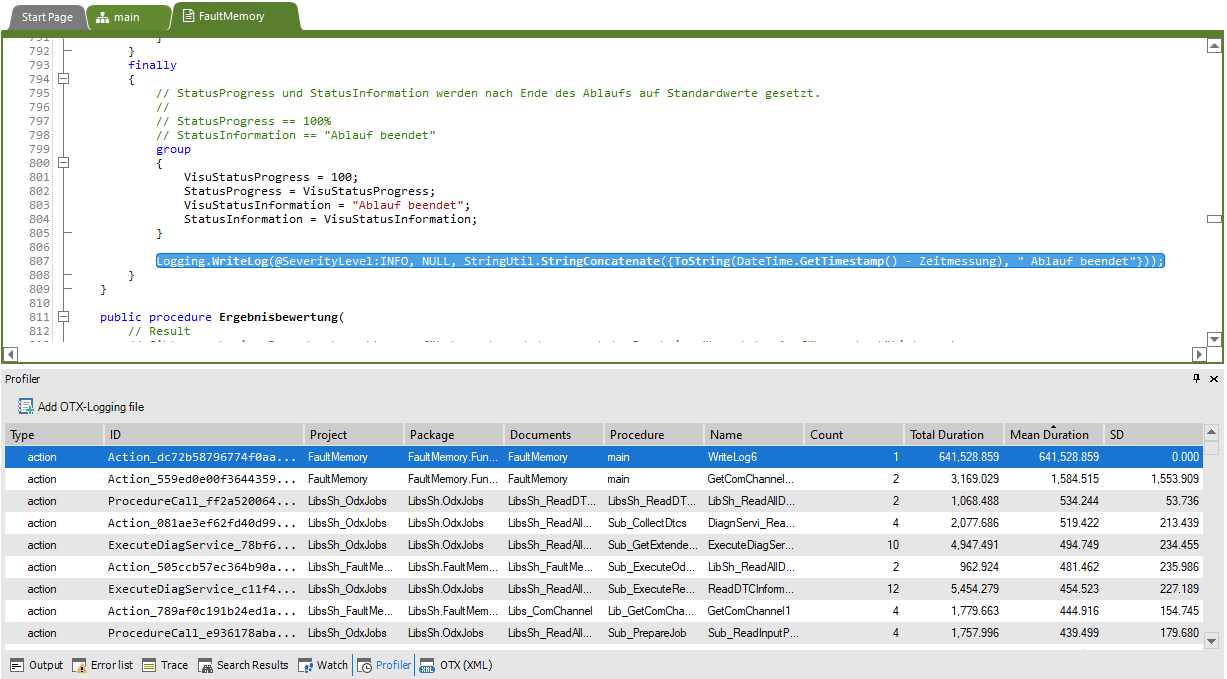Collapse the finally block at line 794
Image resolution: width=1227 pixels, height=679 pixels.
(x=64, y=79)
